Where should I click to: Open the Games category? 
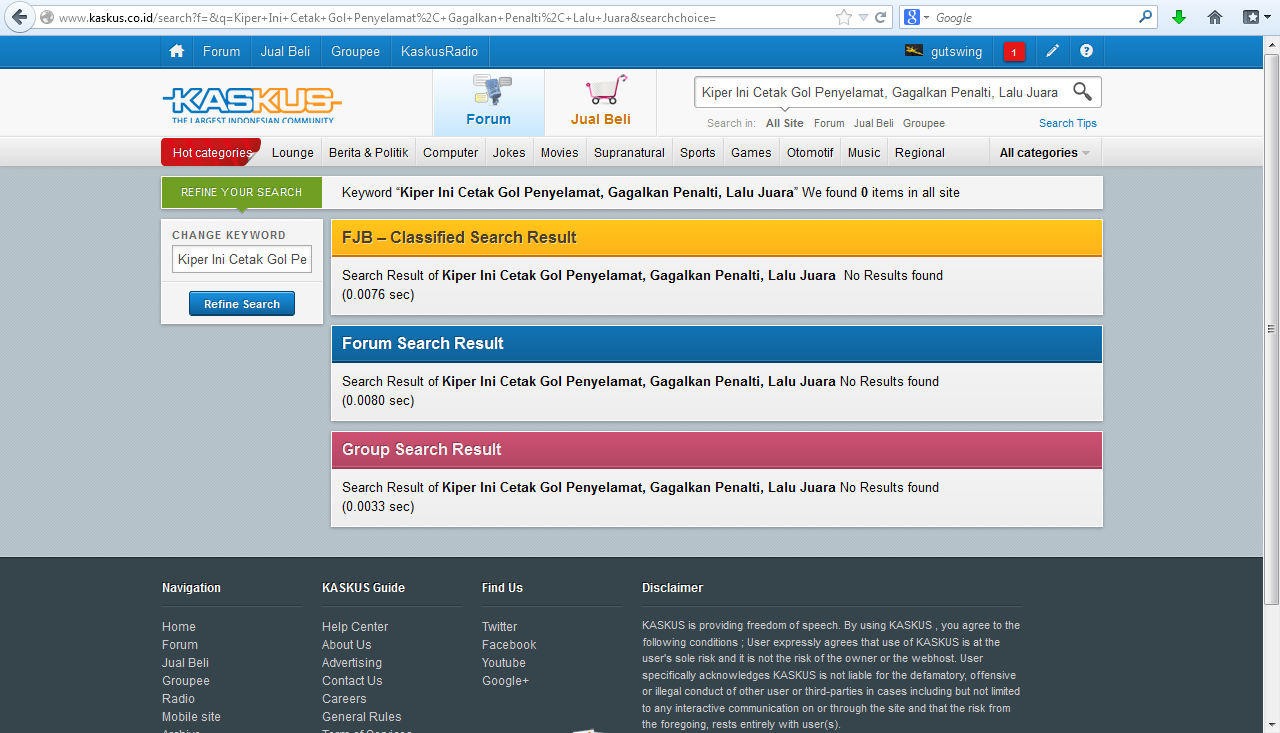tap(751, 153)
